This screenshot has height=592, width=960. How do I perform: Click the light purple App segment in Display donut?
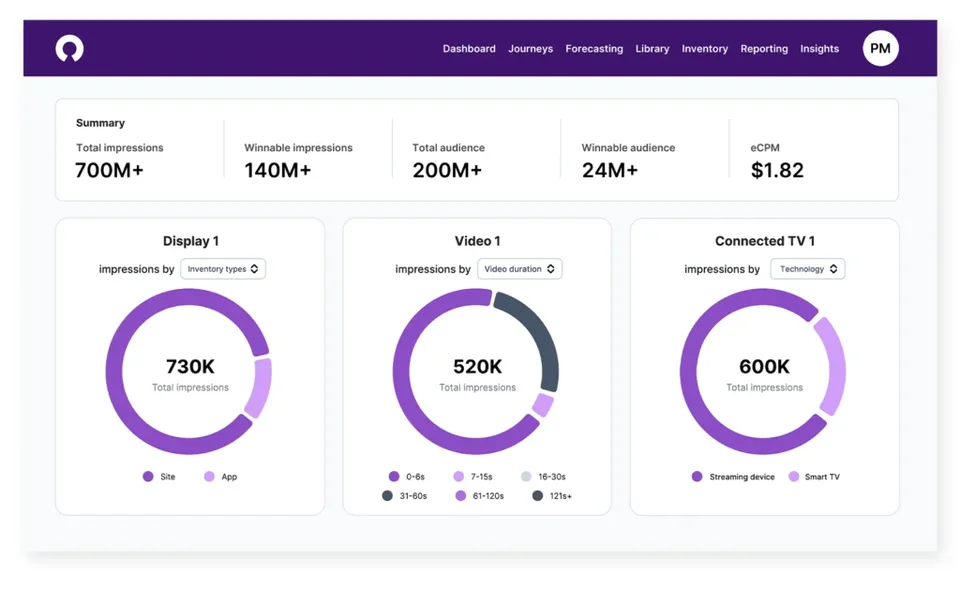coord(261,387)
